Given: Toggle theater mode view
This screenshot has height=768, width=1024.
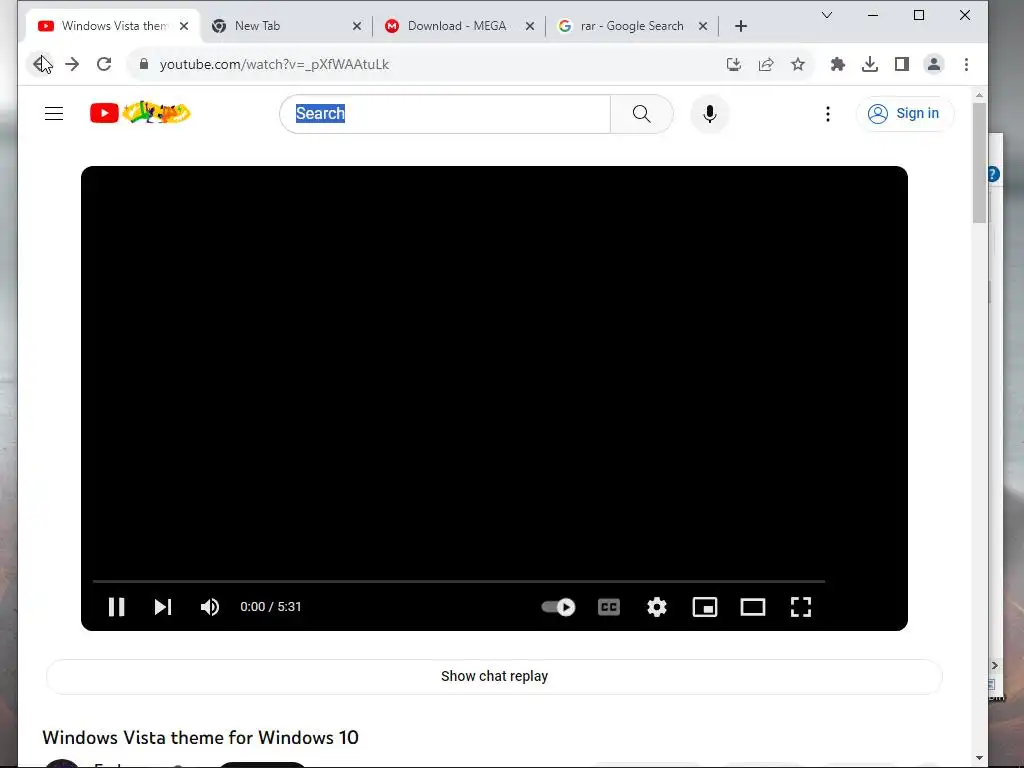Looking at the screenshot, I should point(753,607).
